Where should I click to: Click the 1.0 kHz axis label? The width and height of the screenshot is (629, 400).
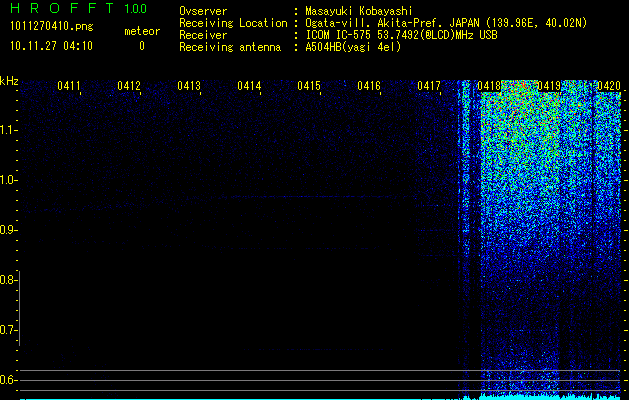click(x=8, y=180)
